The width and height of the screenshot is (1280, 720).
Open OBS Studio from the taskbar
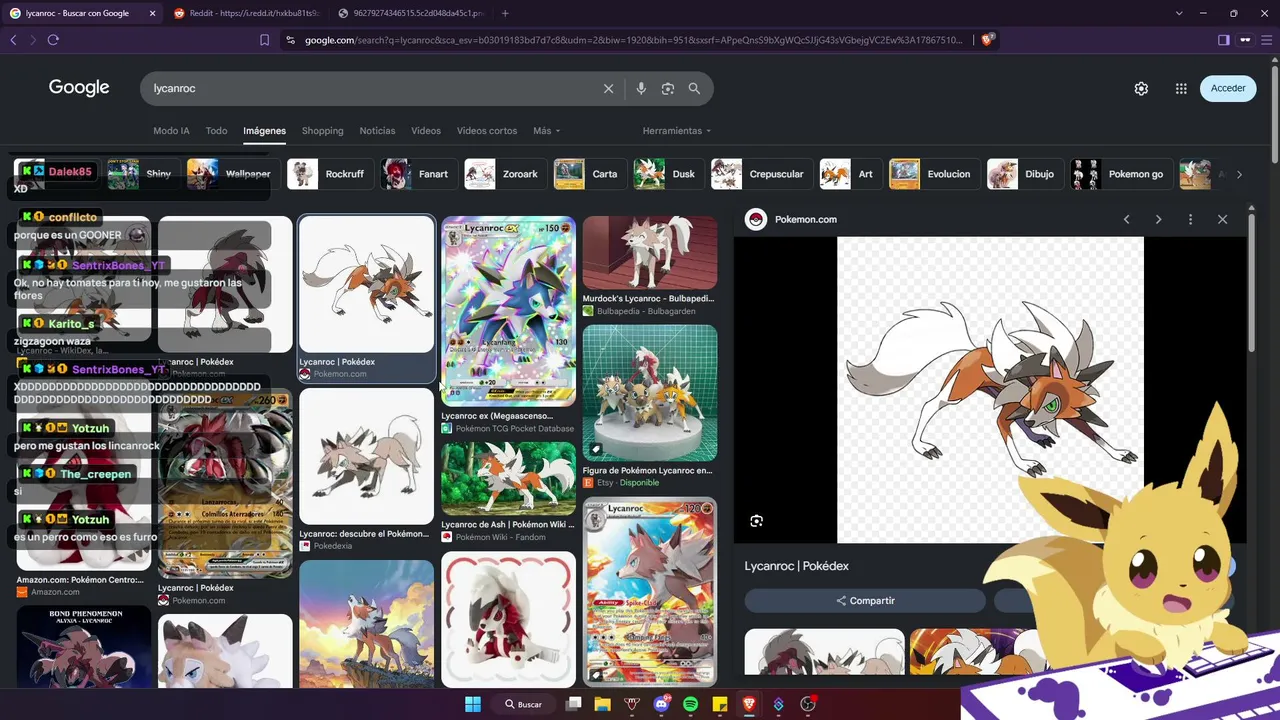(808, 704)
